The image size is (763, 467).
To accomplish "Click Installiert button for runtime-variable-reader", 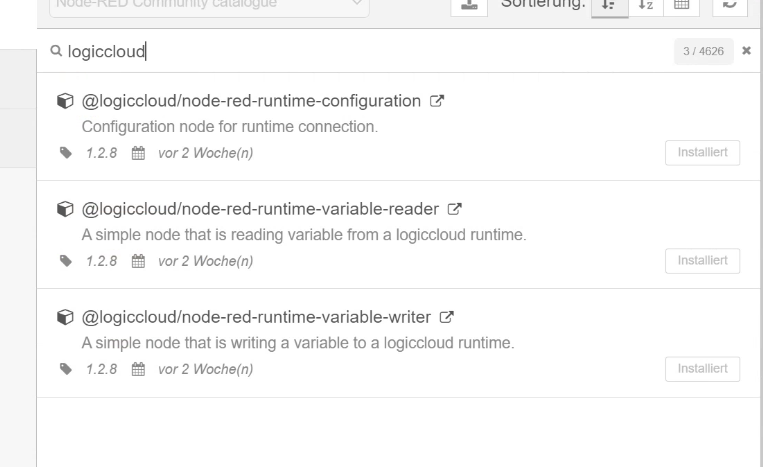I will [702, 261].
